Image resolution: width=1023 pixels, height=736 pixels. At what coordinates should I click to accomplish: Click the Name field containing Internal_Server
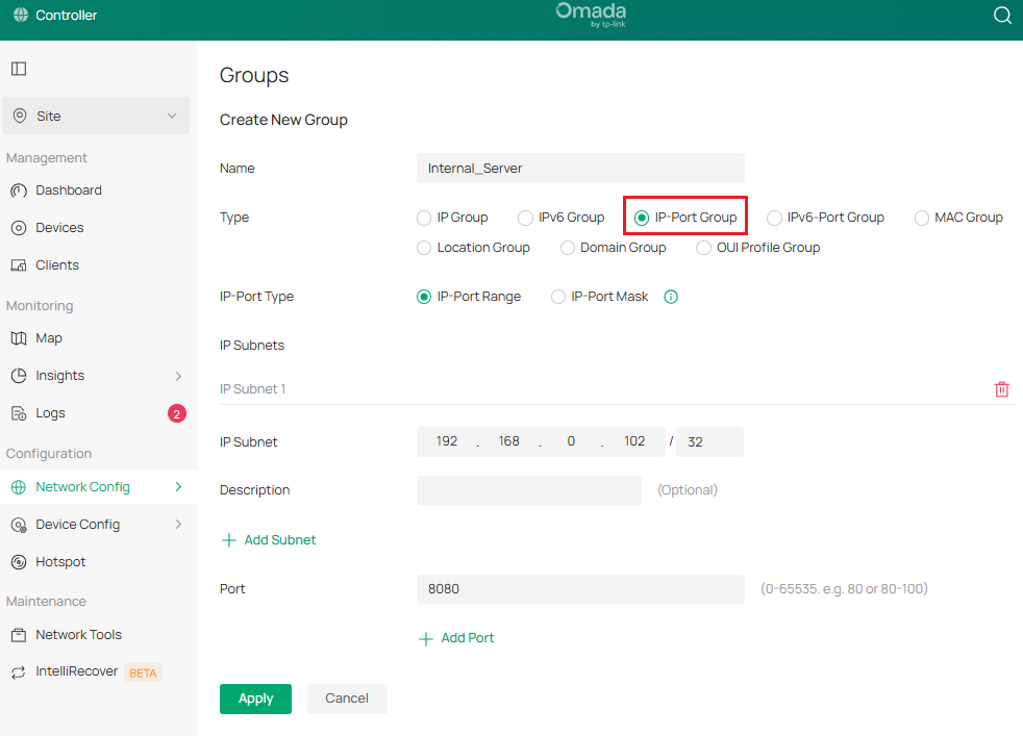pos(581,168)
